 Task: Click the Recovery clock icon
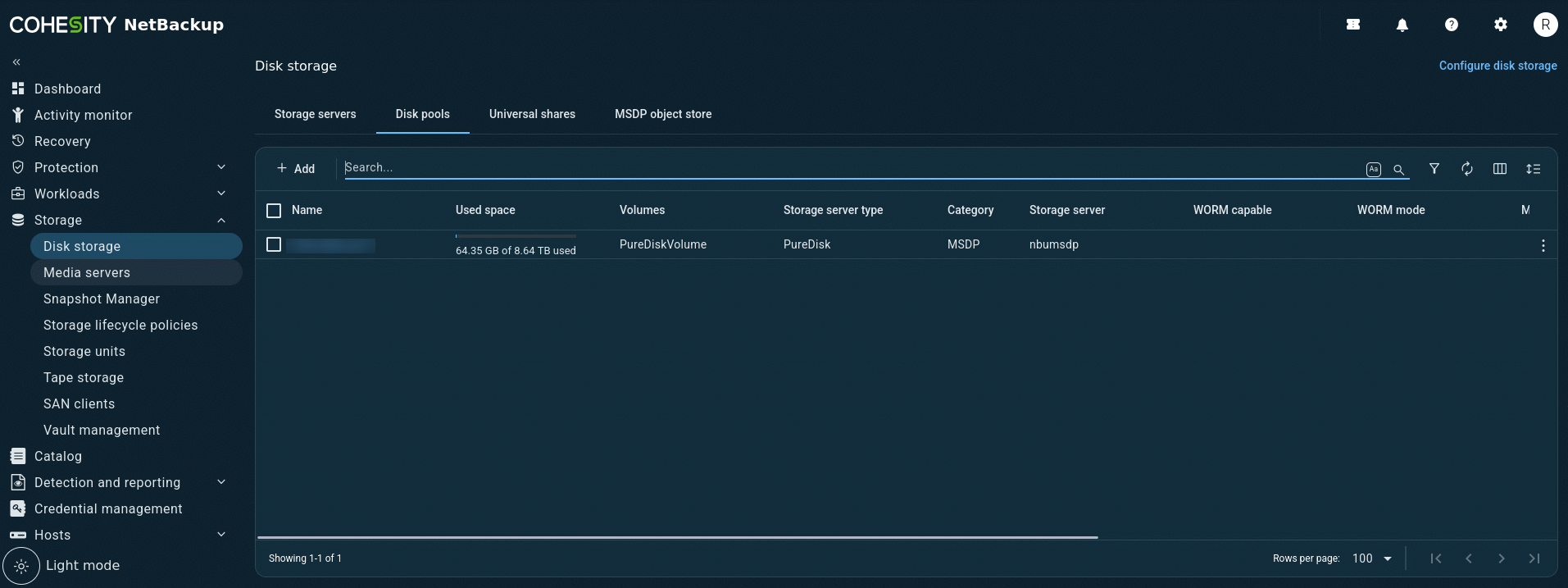[x=18, y=141]
